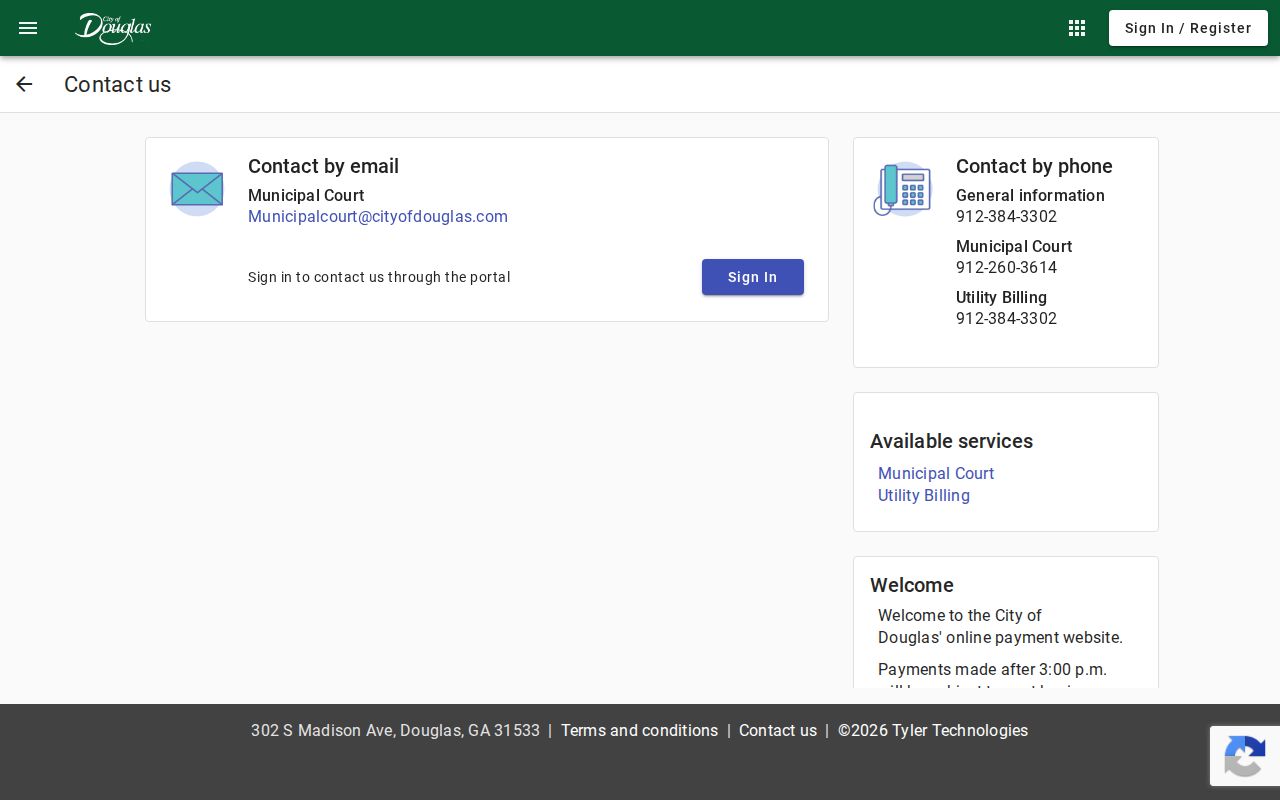This screenshot has width=1280, height=800.
Task: Click Municipal Court phone number 912-260-3614
Action: point(1006,268)
